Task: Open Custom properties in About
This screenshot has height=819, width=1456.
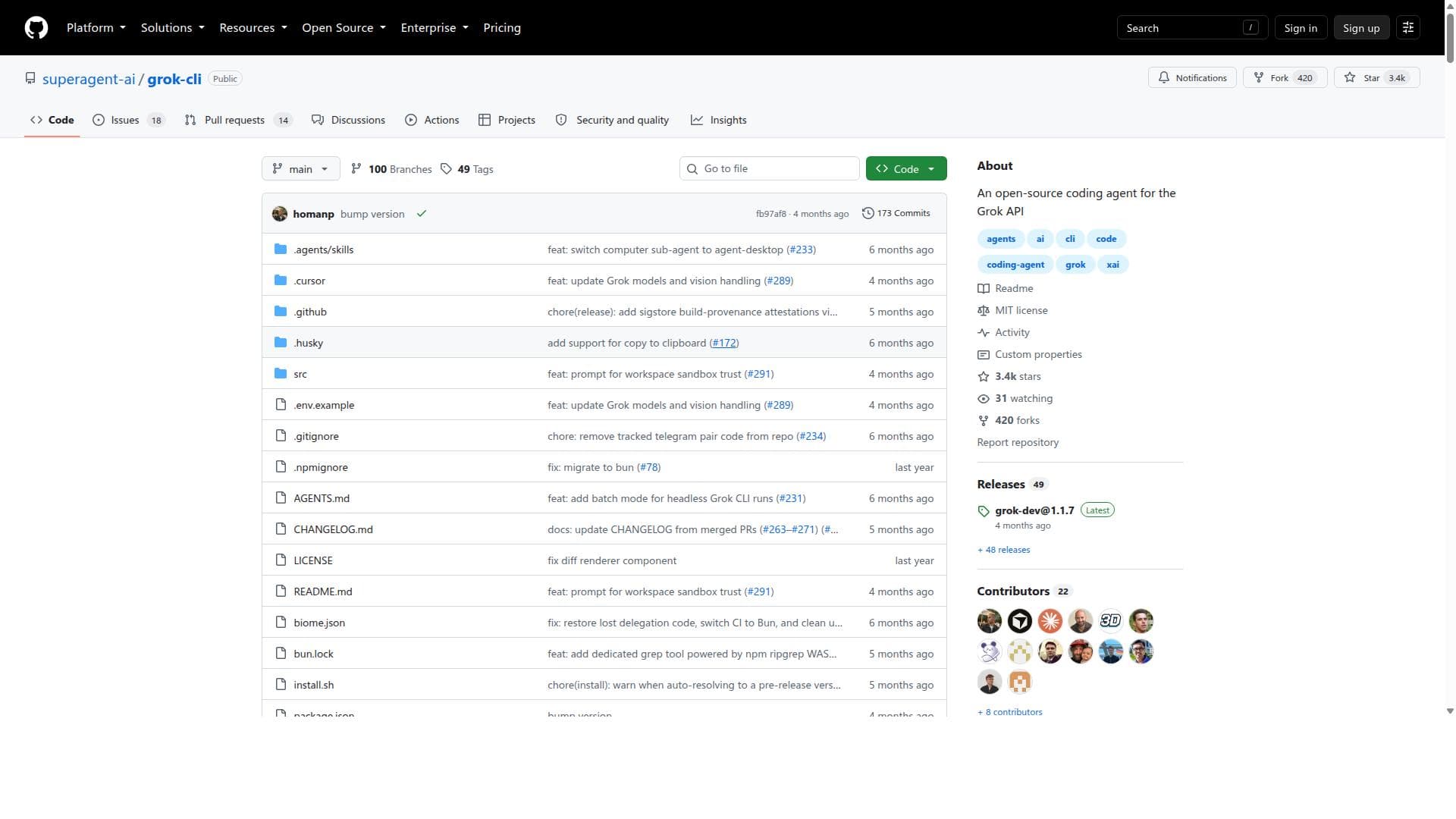Action: point(1030,355)
